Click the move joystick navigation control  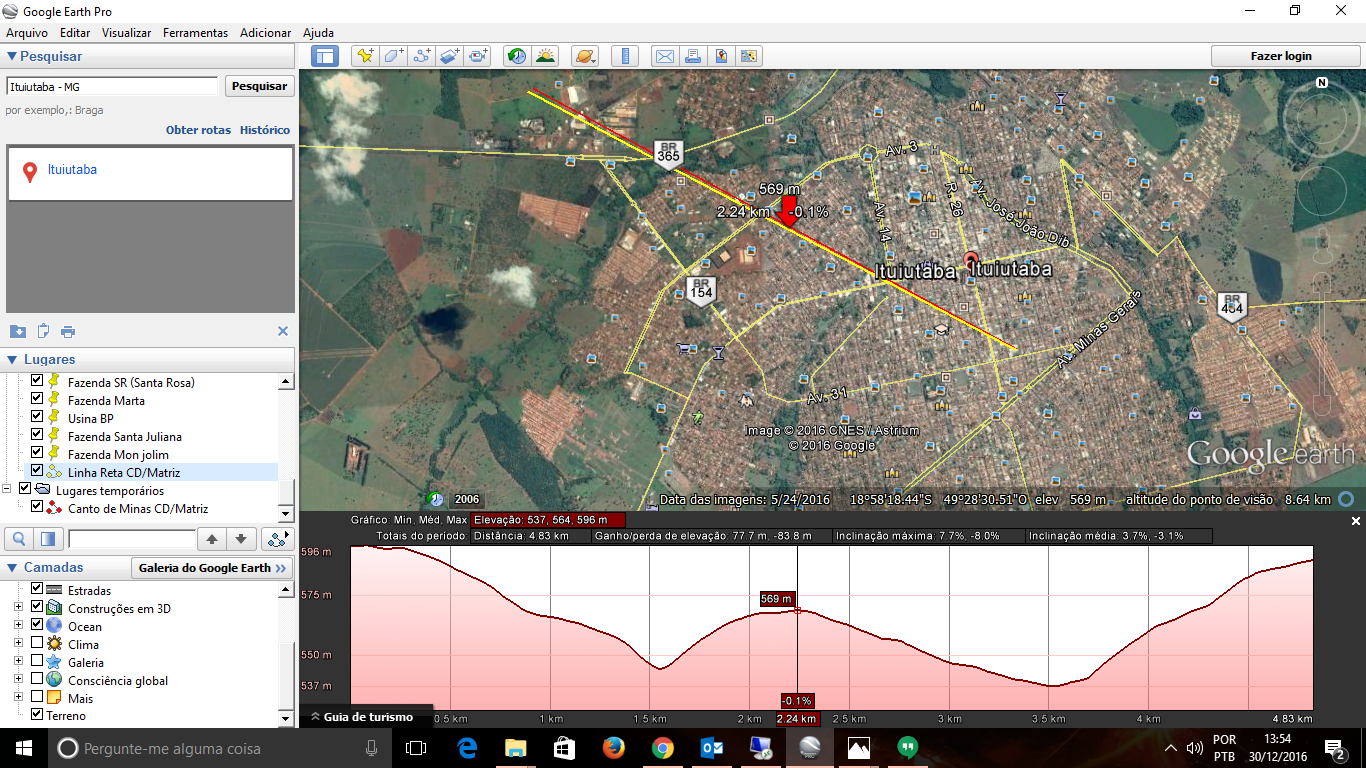click(x=1322, y=190)
